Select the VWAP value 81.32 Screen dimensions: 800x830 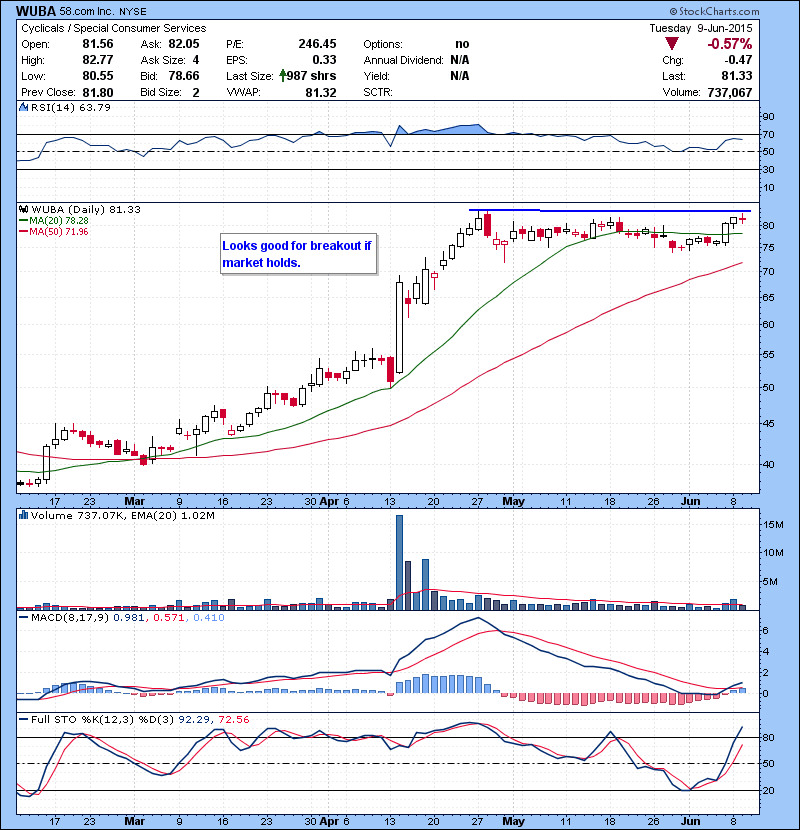click(321, 92)
